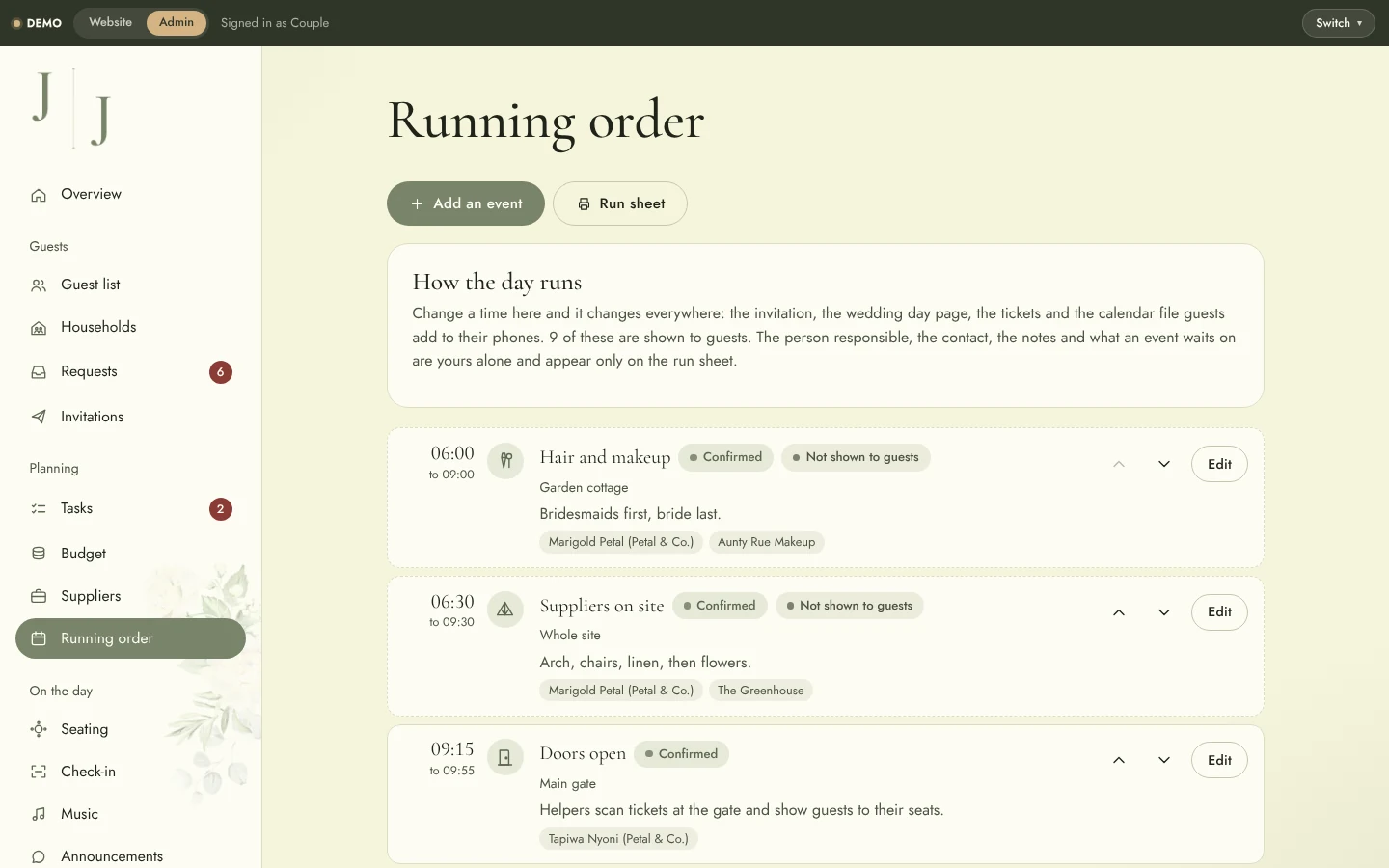The height and width of the screenshot is (868, 1389).
Task: Edit the Hair and makeup event
Action: click(x=1219, y=464)
